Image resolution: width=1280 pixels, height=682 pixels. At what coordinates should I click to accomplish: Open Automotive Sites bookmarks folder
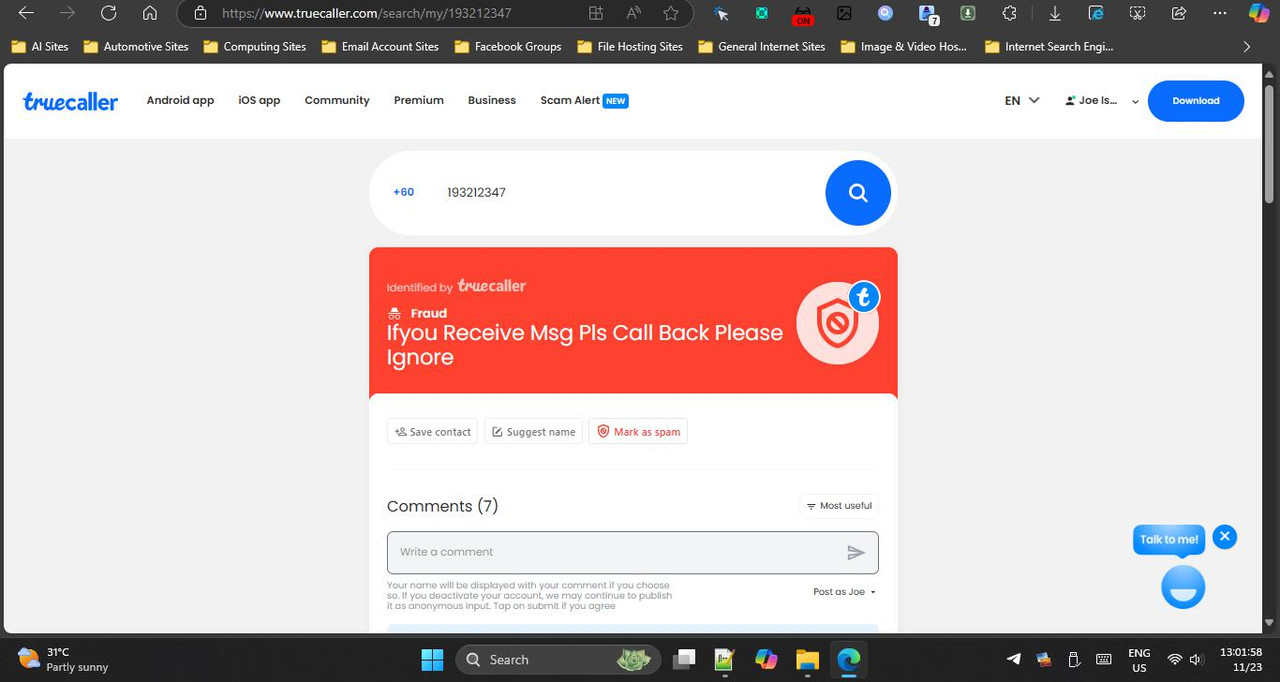(136, 47)
